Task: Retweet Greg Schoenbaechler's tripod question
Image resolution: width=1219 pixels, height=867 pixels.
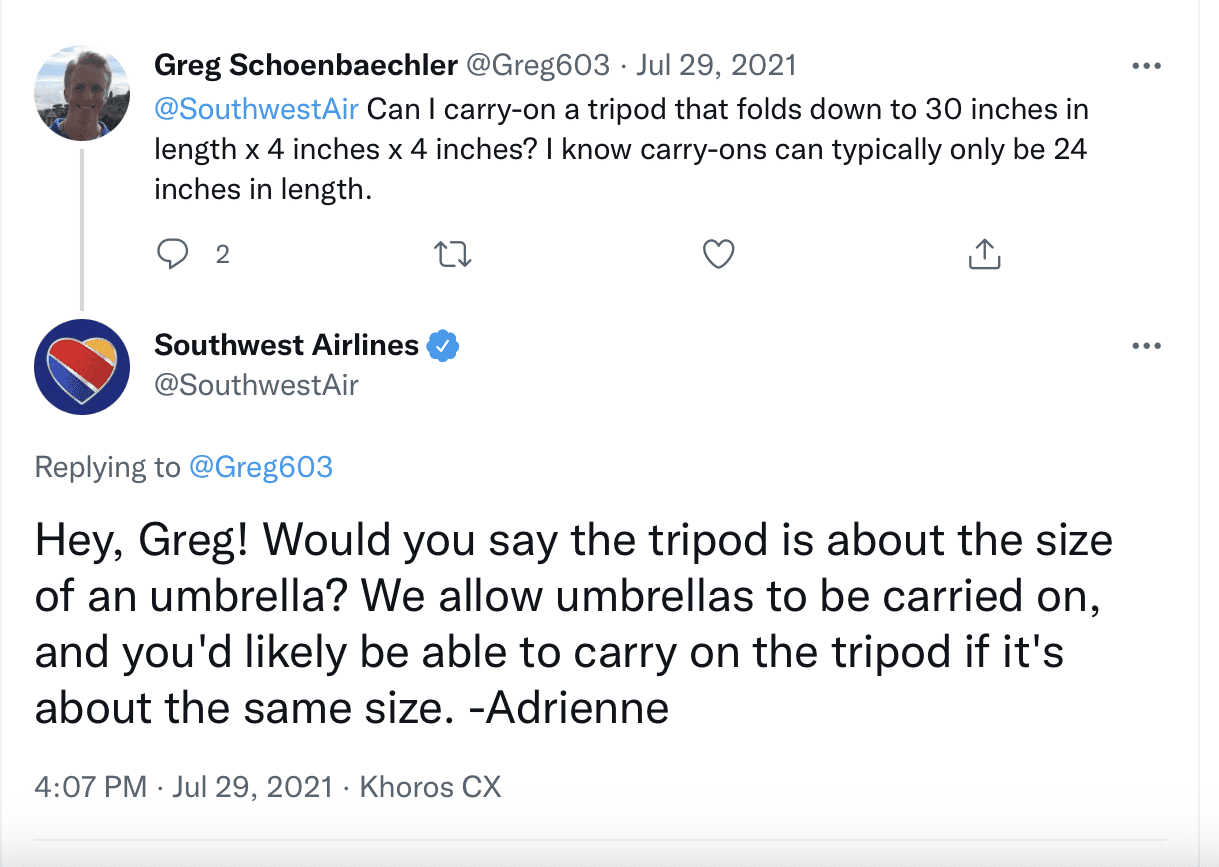Action: tap(455, 255)
